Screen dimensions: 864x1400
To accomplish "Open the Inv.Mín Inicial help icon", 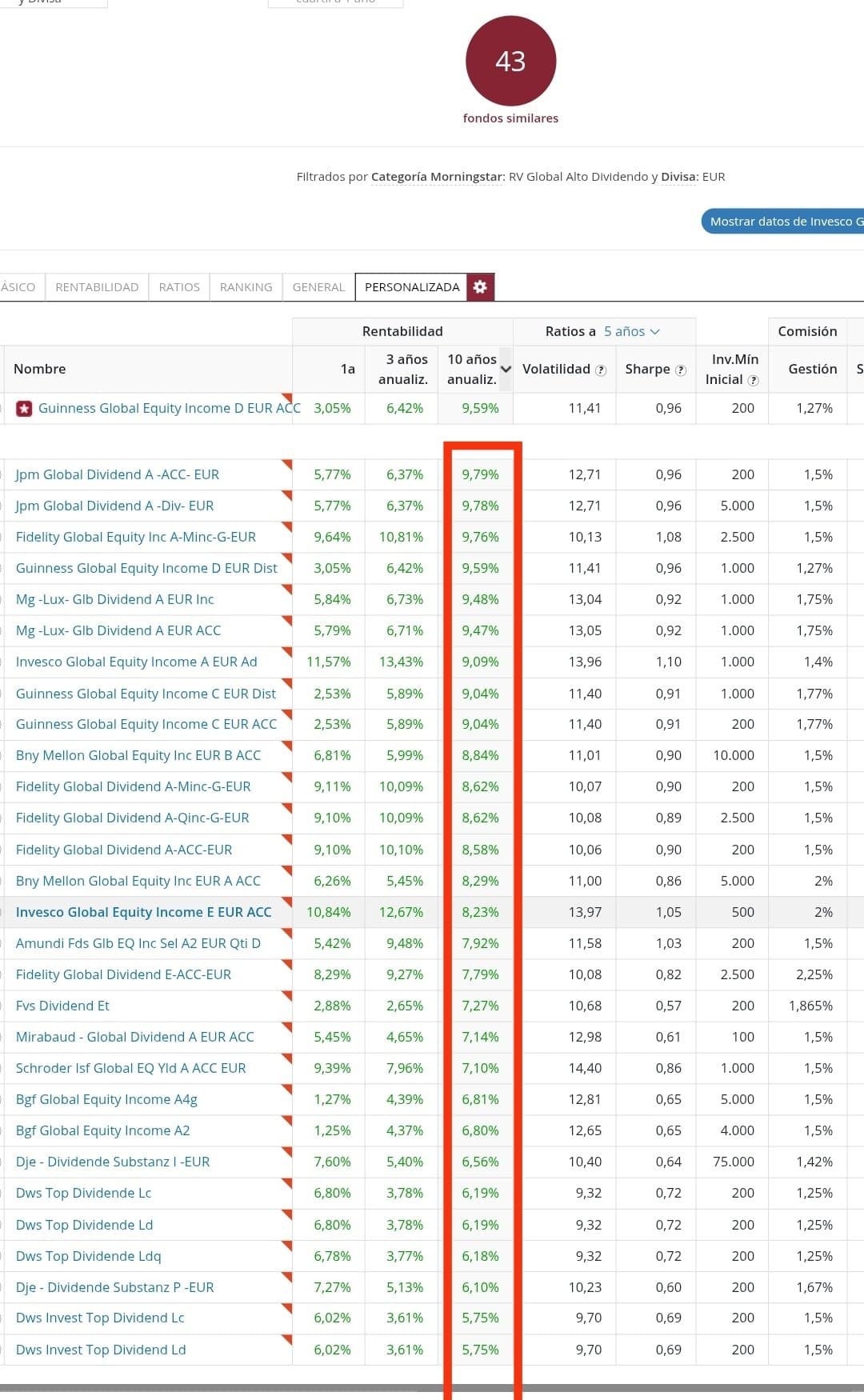I will click(753, 380).
